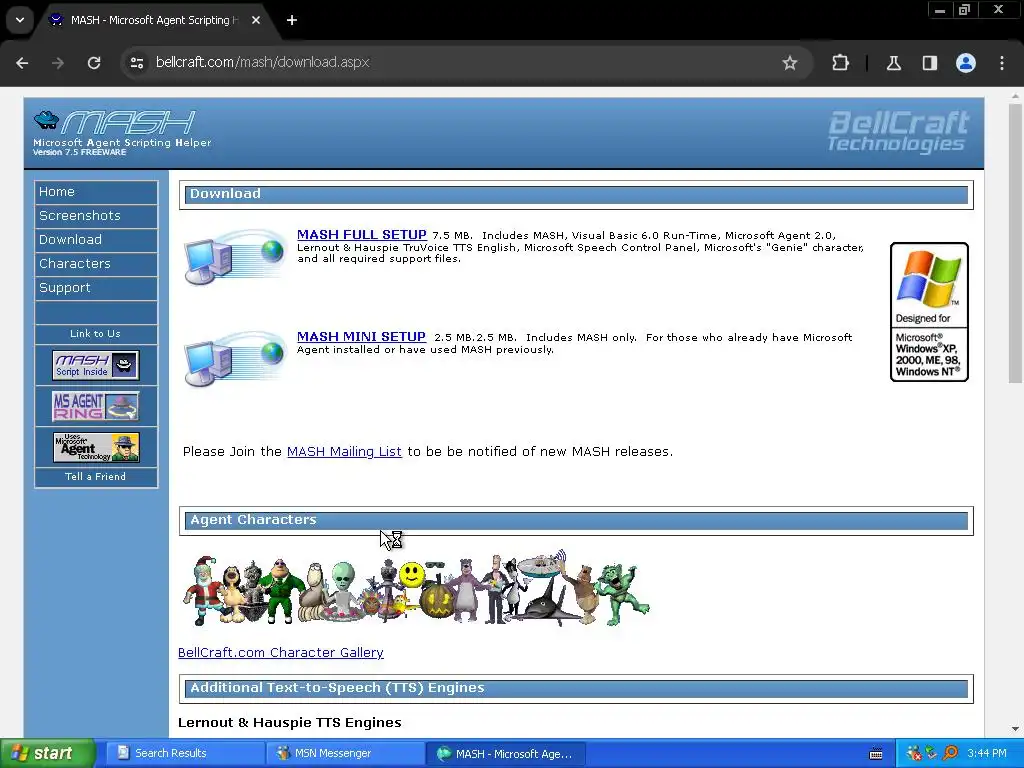
Task: Reload the page with the refresh icon
Action: point(94,63)
